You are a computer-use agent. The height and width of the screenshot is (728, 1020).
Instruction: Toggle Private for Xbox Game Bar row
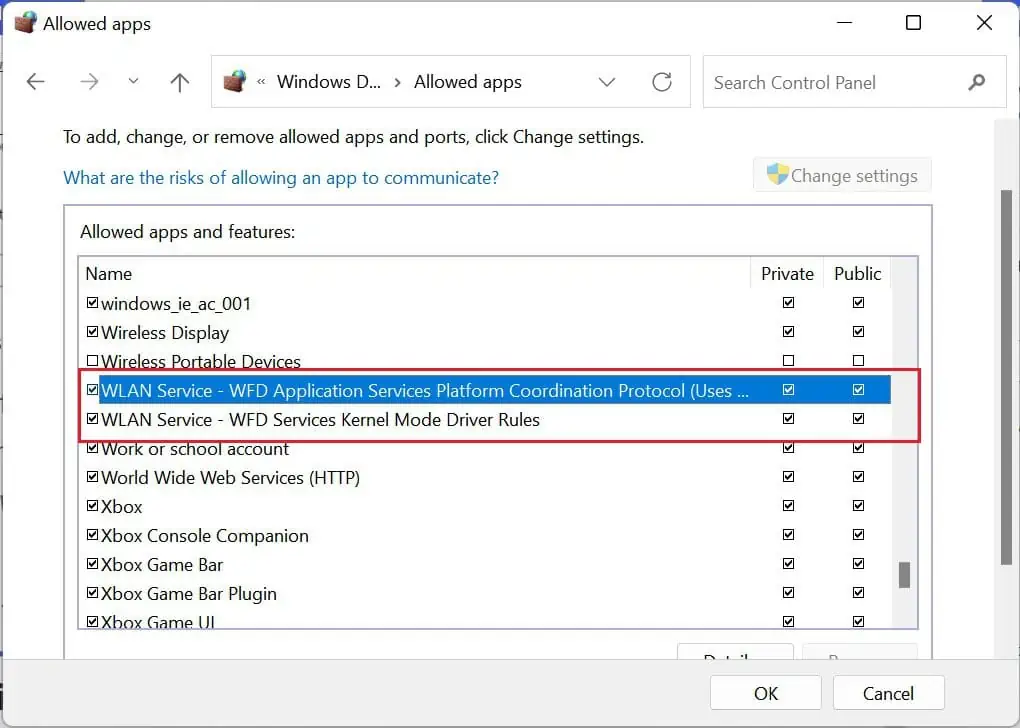coord(788,563)
